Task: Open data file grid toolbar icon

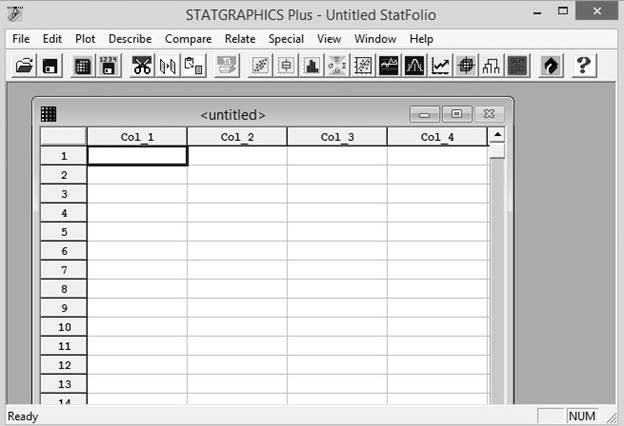Action: [82, 65]
